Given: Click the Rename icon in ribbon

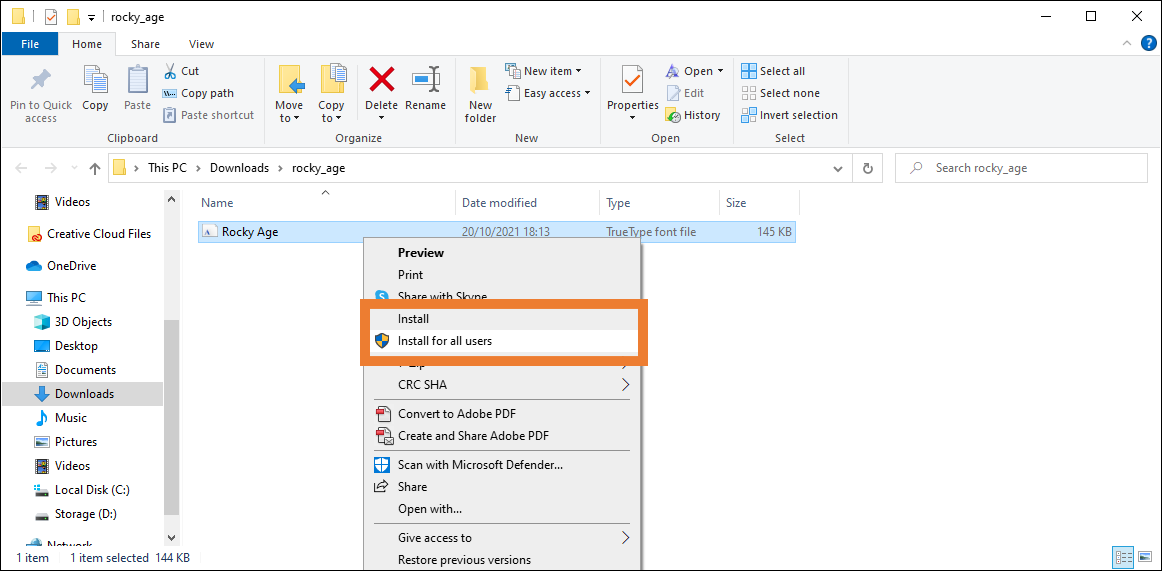Looking at the screenshot, I should [426, 80].
